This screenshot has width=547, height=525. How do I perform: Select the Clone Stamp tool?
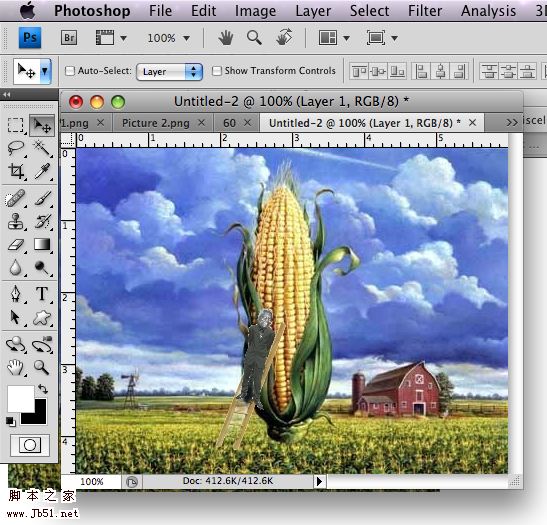[15, 221]
